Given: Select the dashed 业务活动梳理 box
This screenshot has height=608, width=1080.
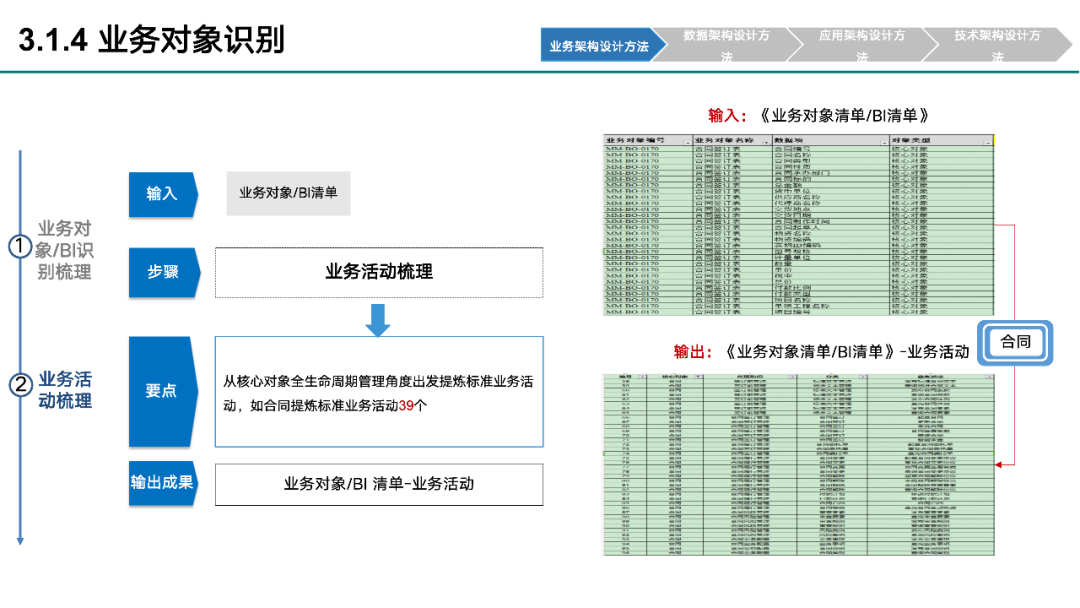Looking at the screenshot, I should 379,272.
